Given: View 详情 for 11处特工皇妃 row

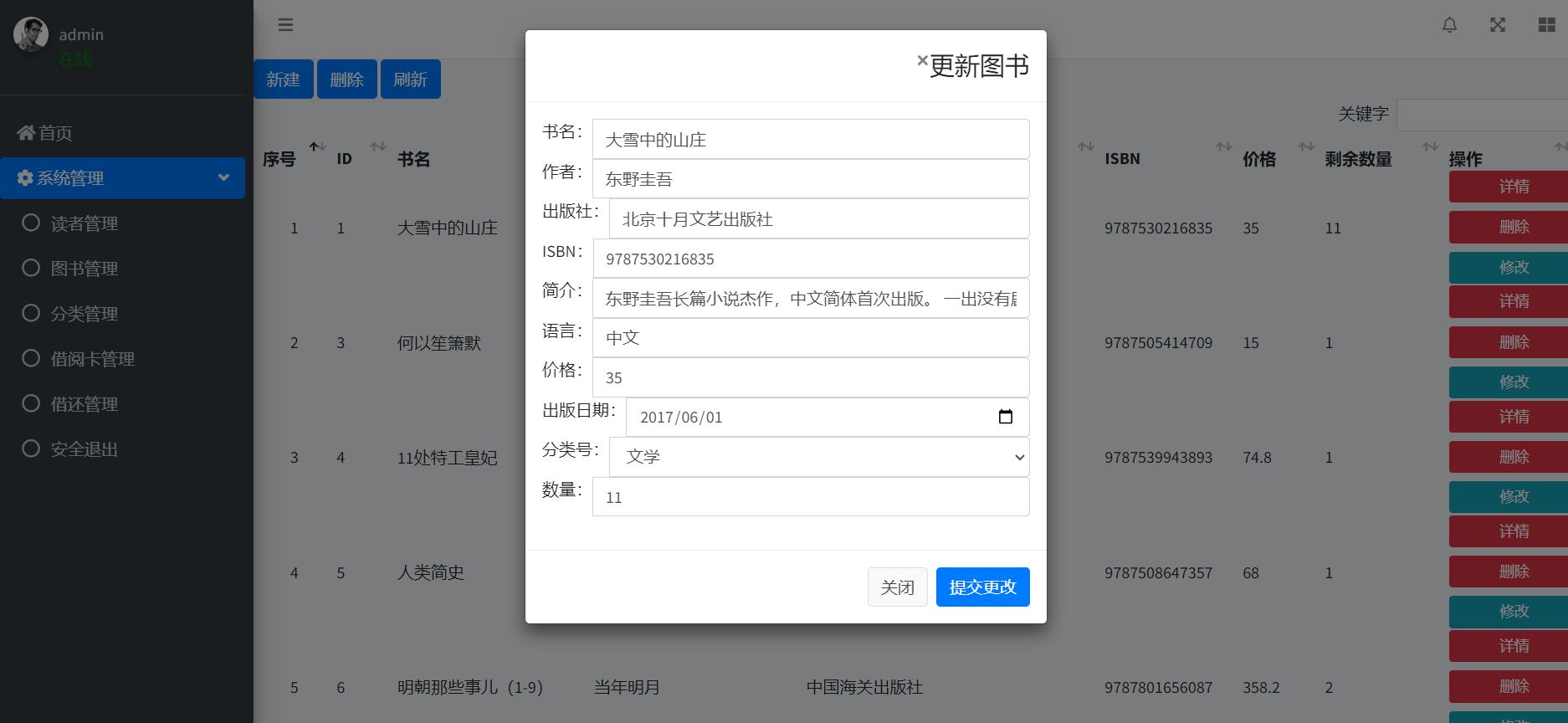Looking at the screenshot, I should 1508,417.
